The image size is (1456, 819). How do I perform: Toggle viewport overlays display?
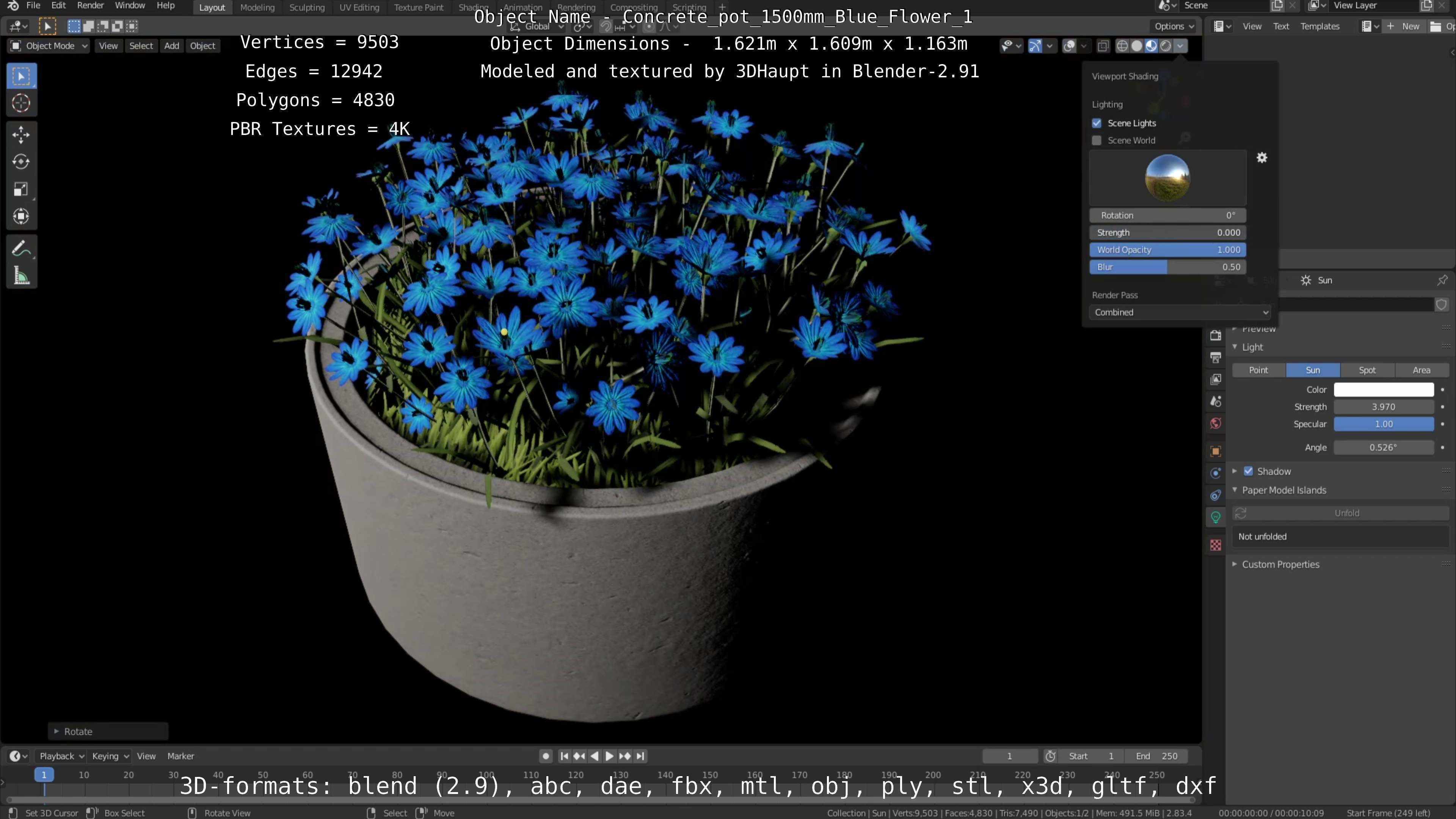(x=1069, y=46)
